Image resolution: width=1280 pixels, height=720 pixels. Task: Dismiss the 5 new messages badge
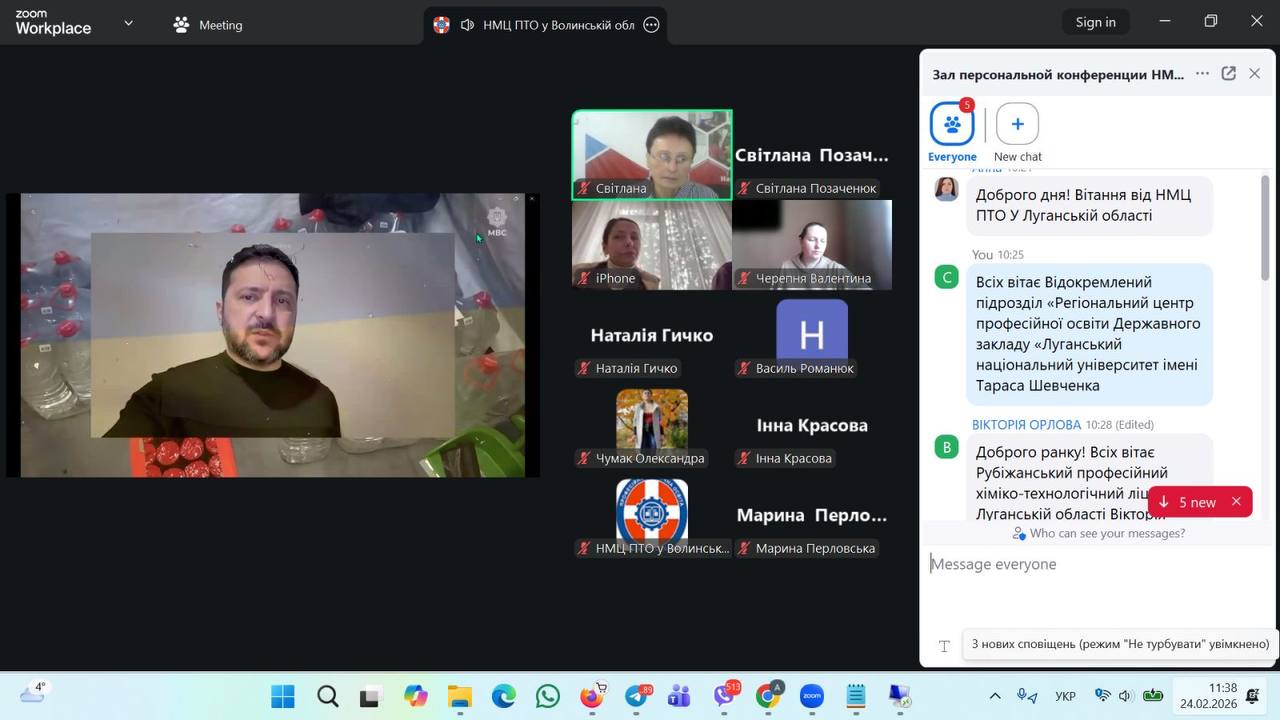[x=1236, y=502]
